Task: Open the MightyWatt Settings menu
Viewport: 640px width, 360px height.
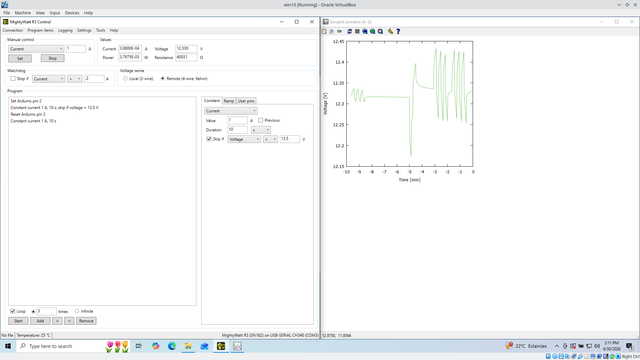Action: tap(84, 30)
